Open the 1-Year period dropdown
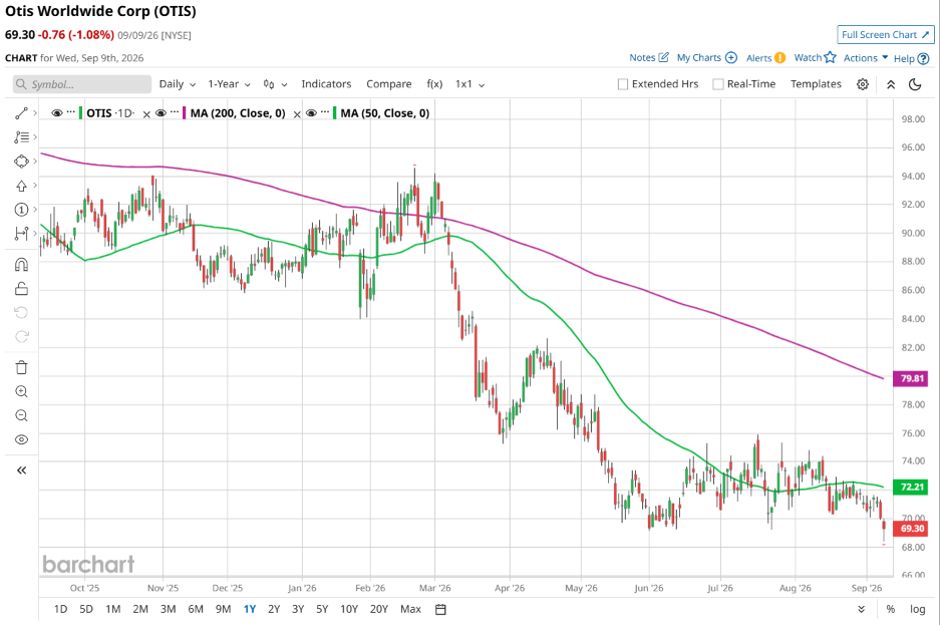 (x=229, y=84)
